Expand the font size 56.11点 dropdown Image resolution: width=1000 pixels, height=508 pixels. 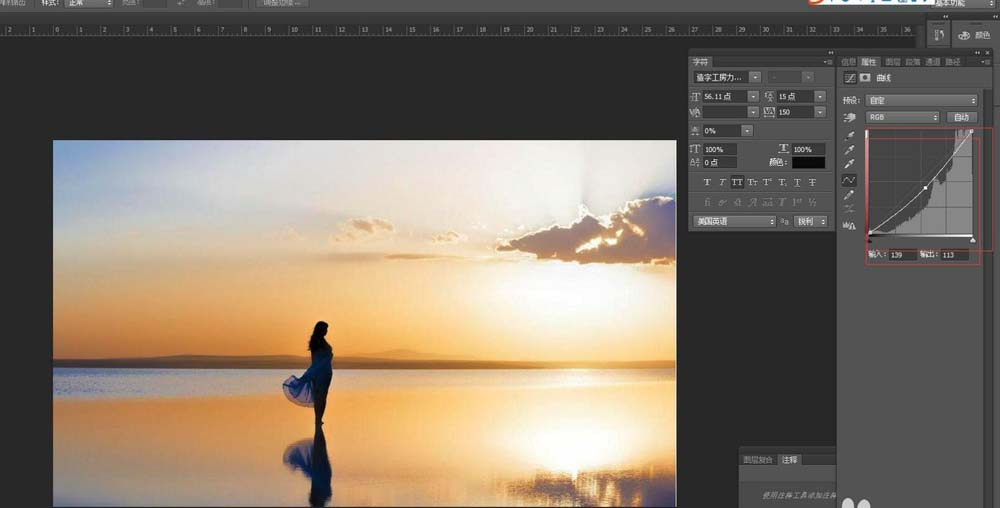tap(753, 96)
